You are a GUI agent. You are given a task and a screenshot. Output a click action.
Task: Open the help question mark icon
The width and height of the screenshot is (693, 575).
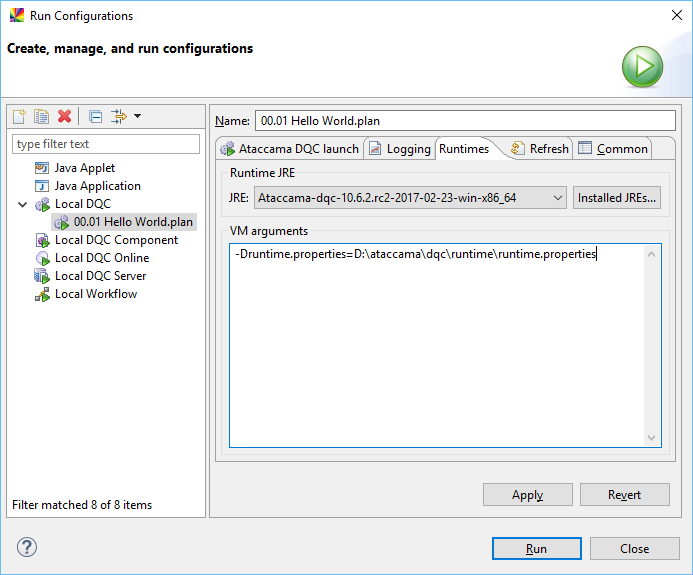pos(27,547)
